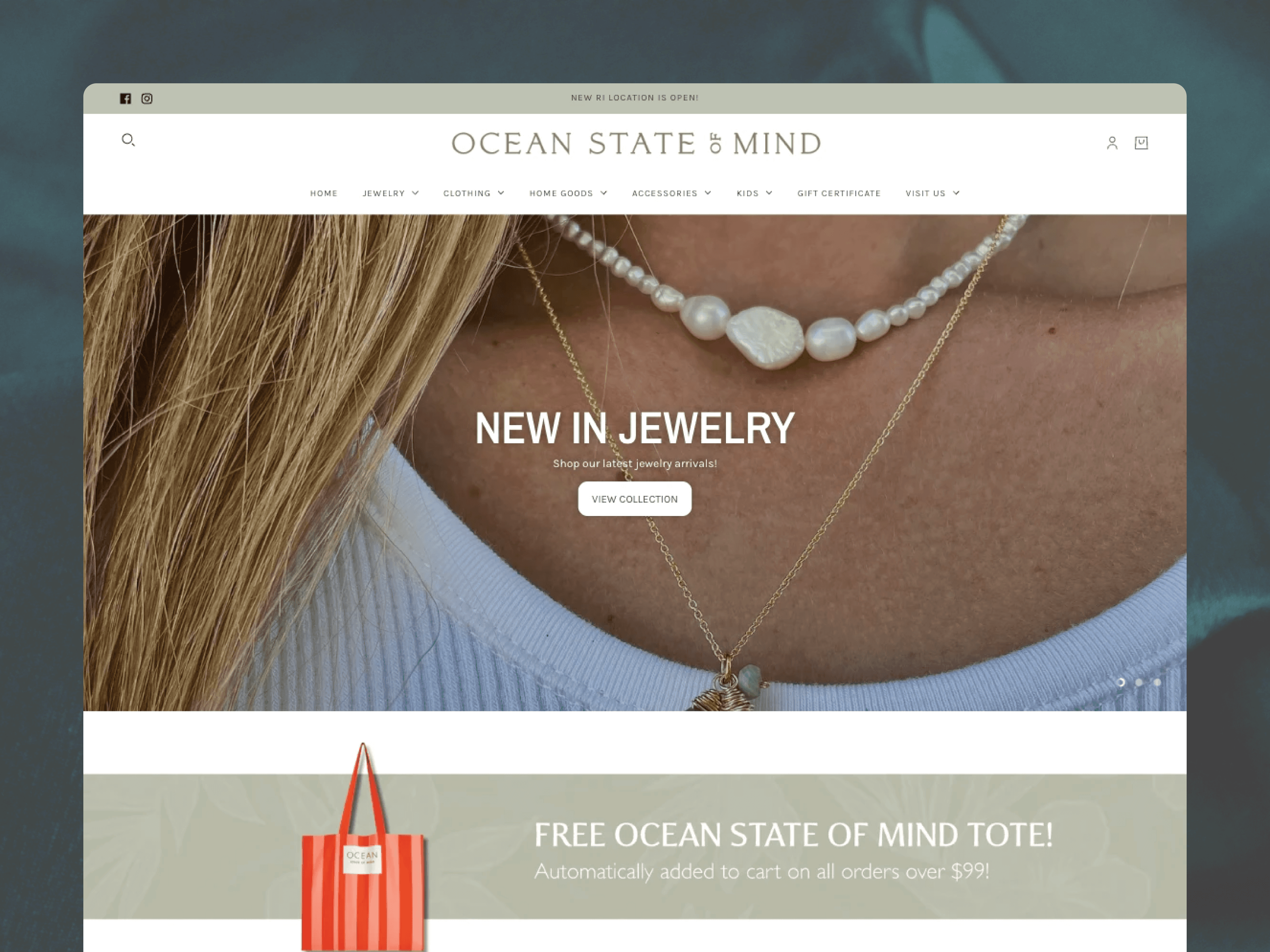The height and width of the screenshot is (952, 1270).
Task: Open the account user icon
Action: click(x=1112, y=143)
